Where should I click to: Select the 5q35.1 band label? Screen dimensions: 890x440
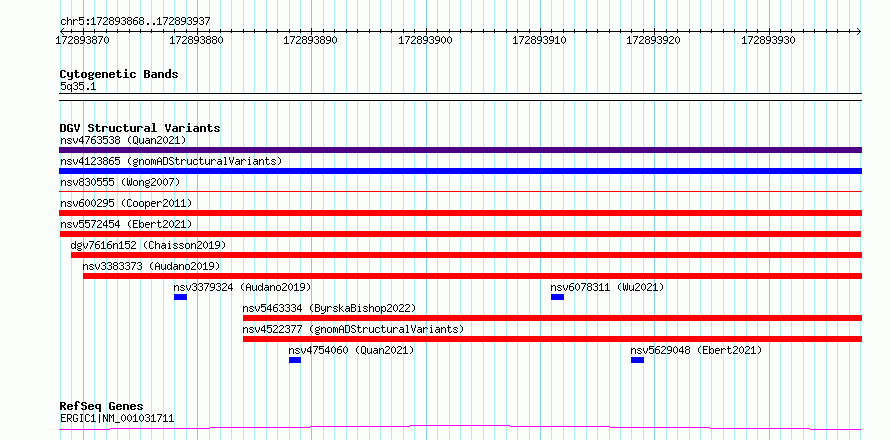coord(76,86)
